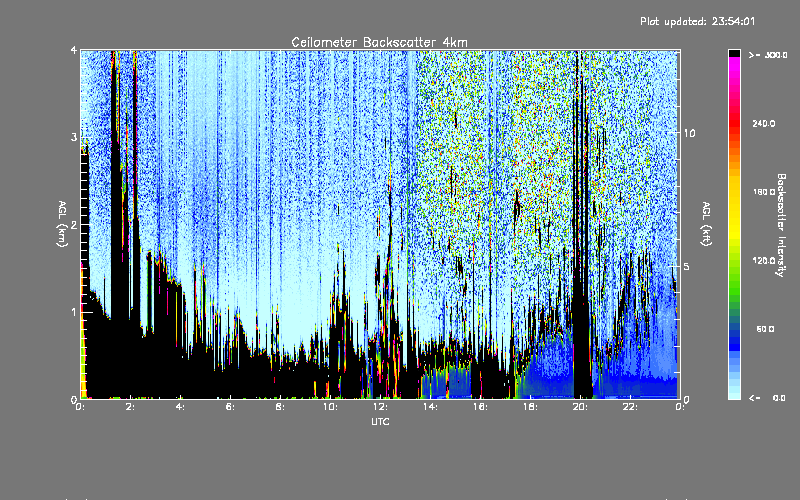Image resolution: width=800 pixels, height=500 pixels.
Task: Click the right axis kft label '5'
Action: (x=687, y=266)
